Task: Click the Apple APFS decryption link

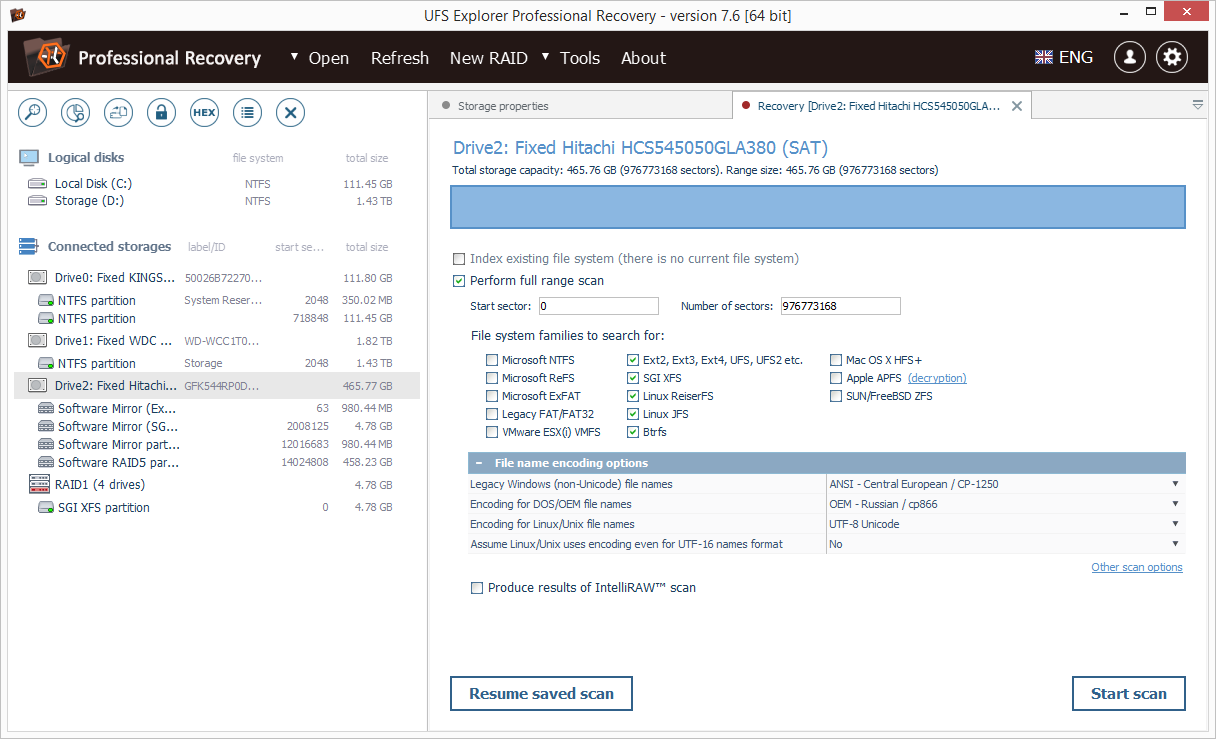Action: pyautogui.click(x=937, y=378)
